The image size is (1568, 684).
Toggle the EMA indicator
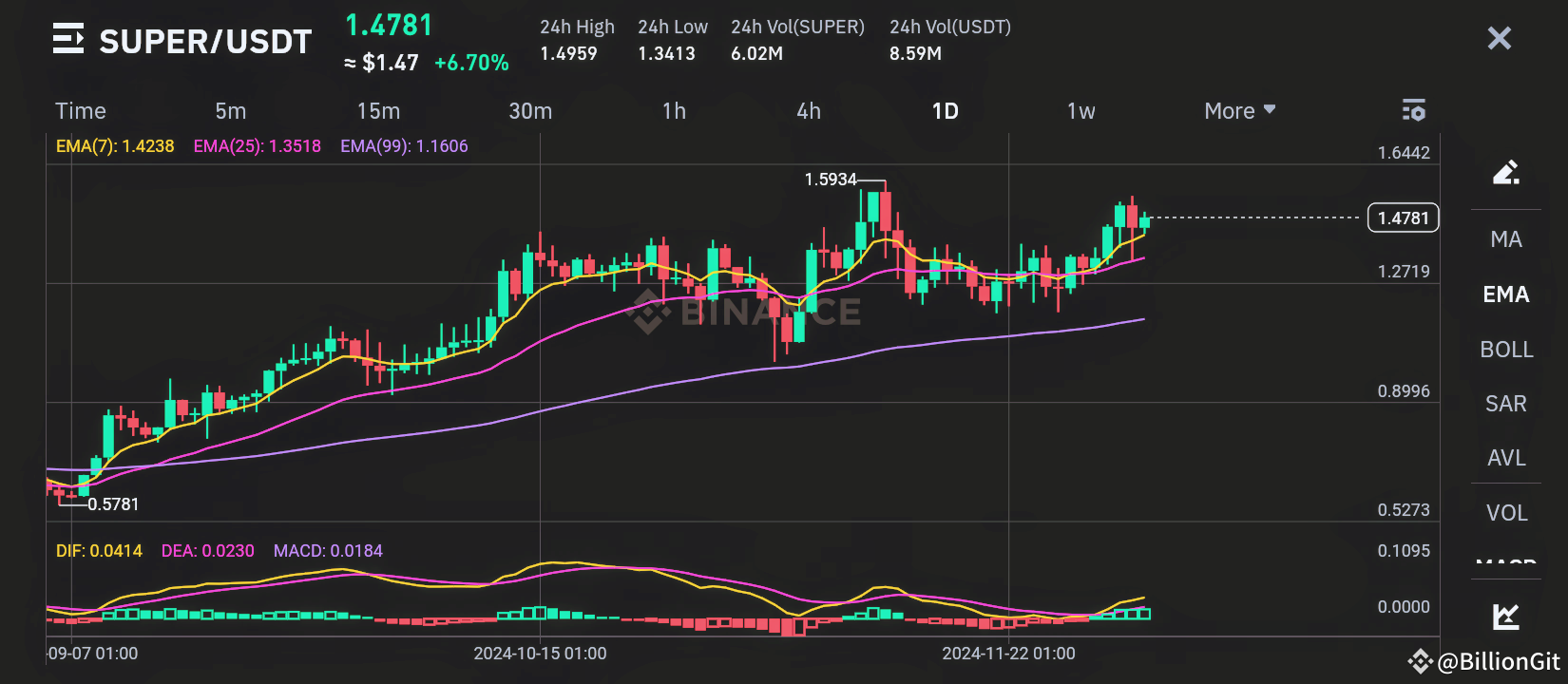(1505, 294)
